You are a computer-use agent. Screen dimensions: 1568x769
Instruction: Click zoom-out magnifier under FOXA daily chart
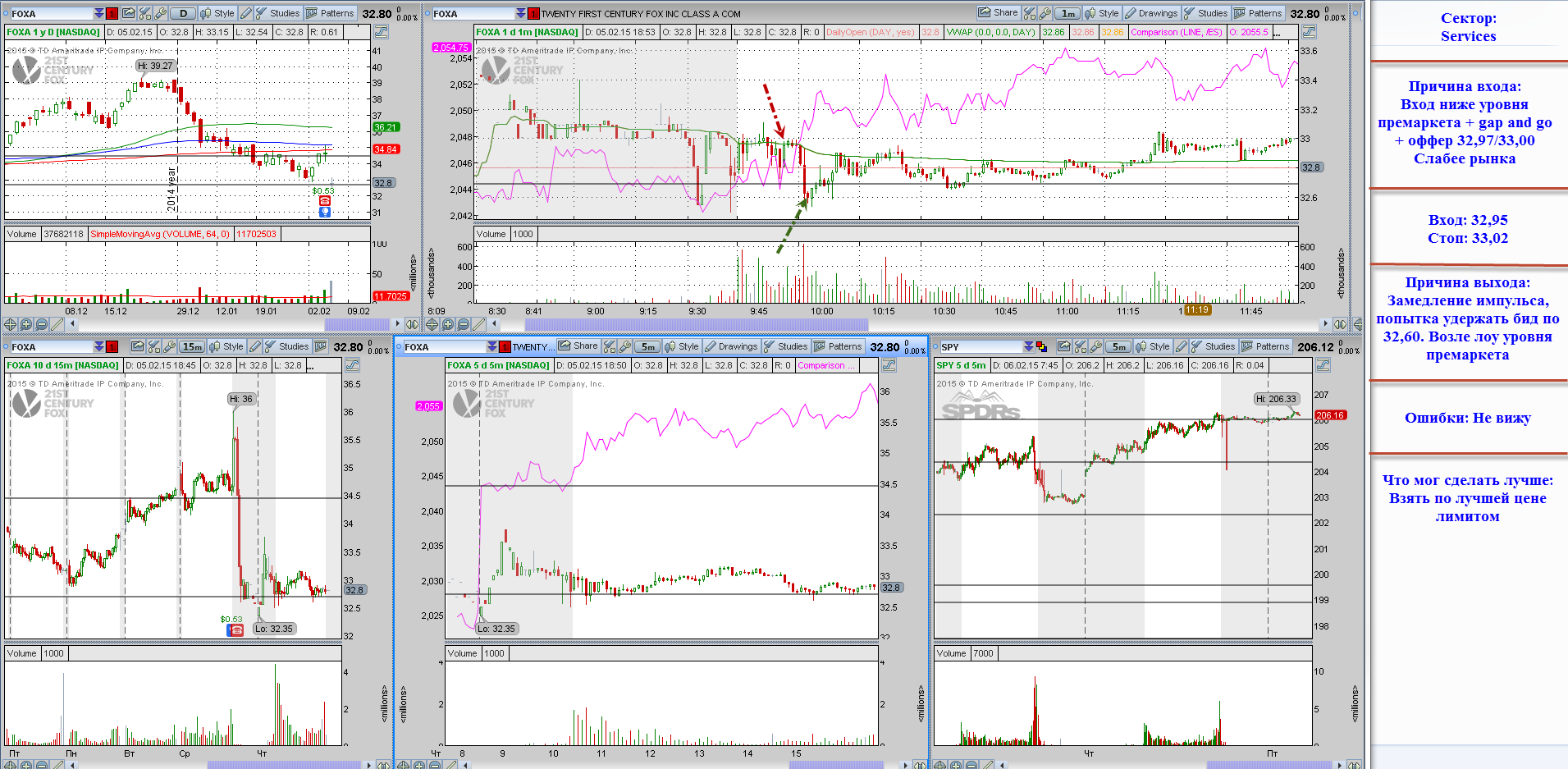coord(41,324)
